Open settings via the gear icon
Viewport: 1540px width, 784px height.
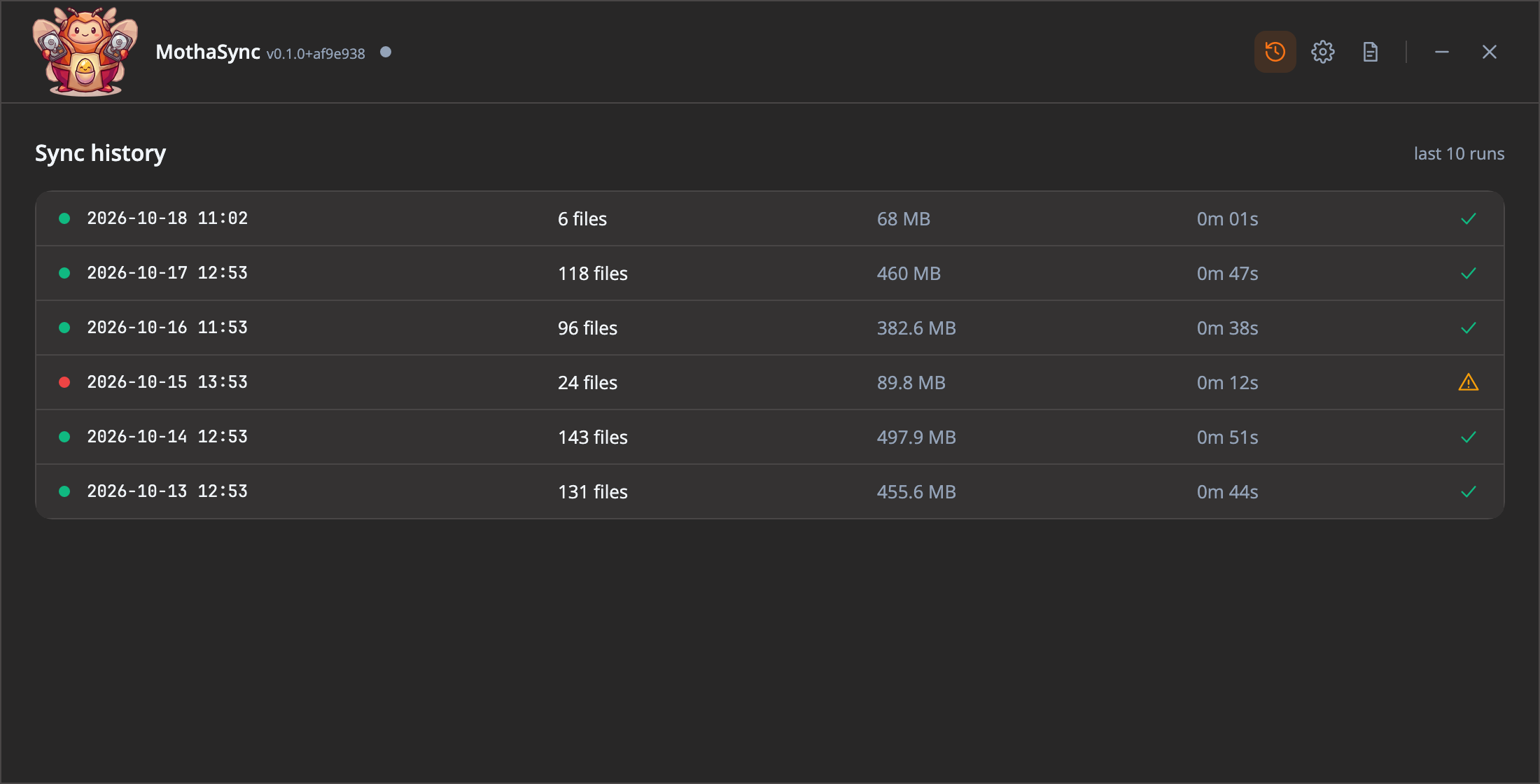point(1322,52)
